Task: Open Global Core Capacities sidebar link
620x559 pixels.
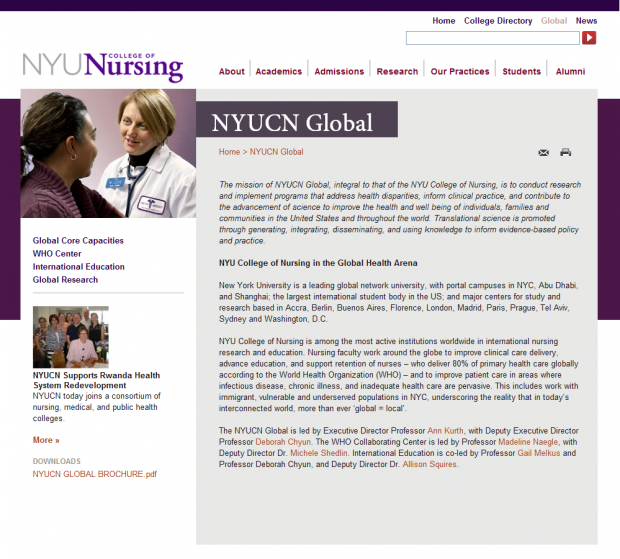Action: (x=78, y=241)
